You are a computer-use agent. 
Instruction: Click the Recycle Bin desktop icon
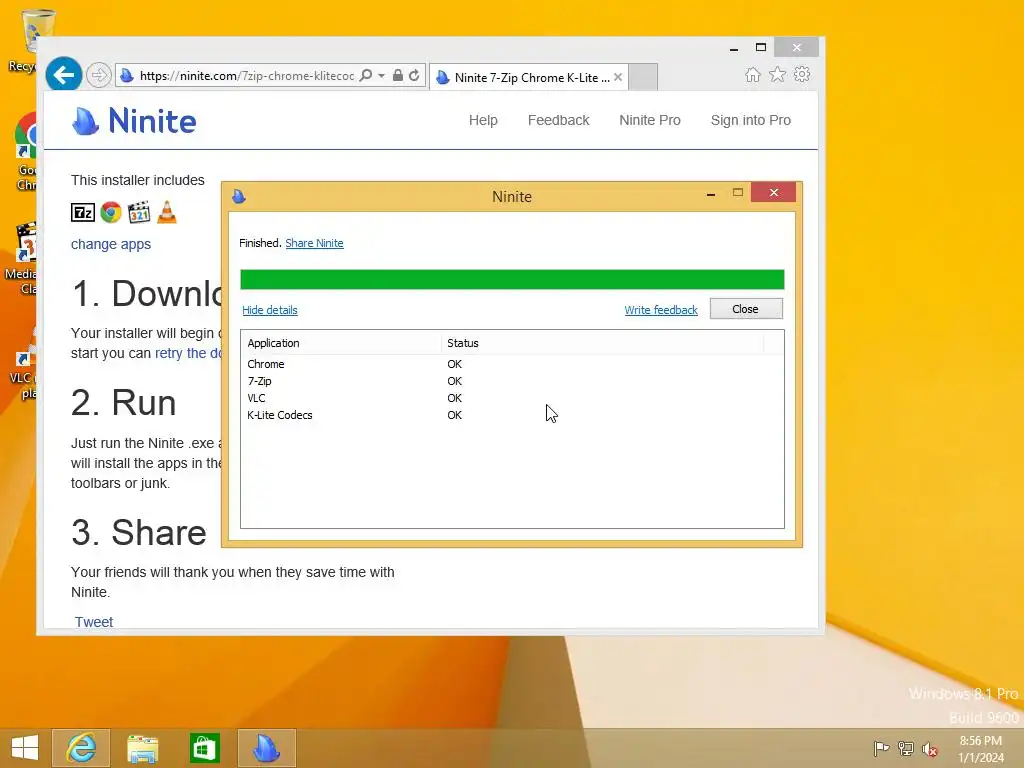pyautogui.click(x=24, y=40)
